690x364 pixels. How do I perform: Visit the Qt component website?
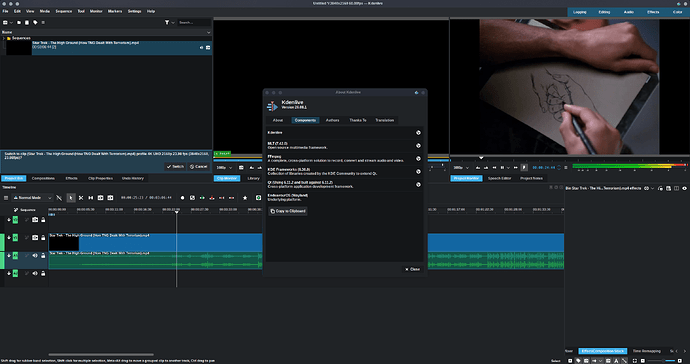tap(418, 184)
